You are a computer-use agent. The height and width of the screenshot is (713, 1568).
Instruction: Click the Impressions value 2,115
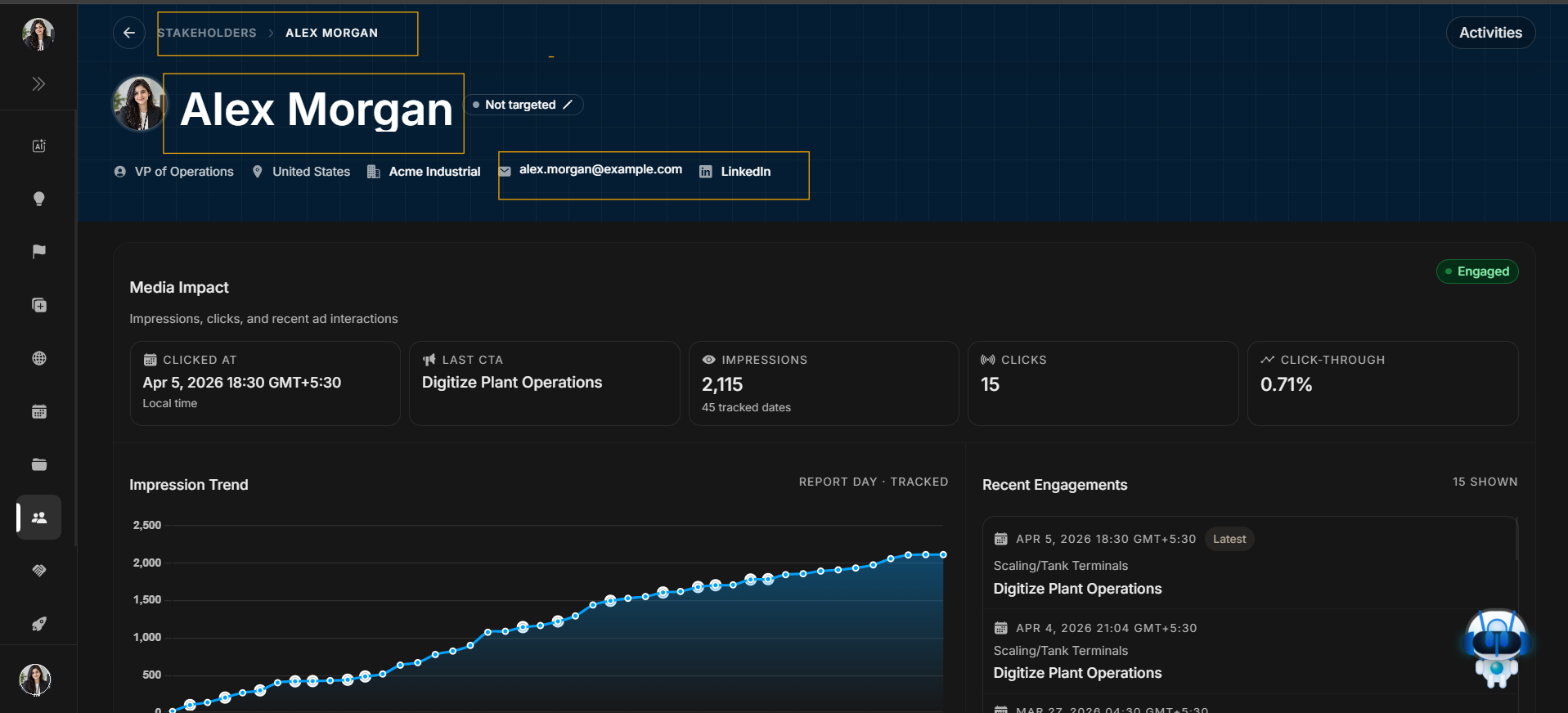722,384
